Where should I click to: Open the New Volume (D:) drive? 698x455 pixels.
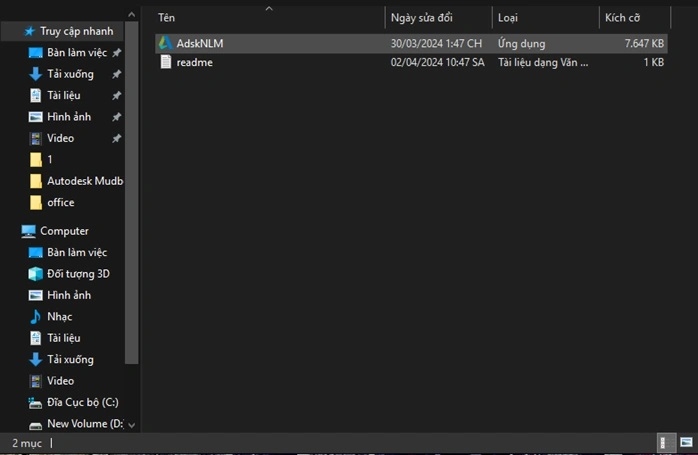click(84, 424)
